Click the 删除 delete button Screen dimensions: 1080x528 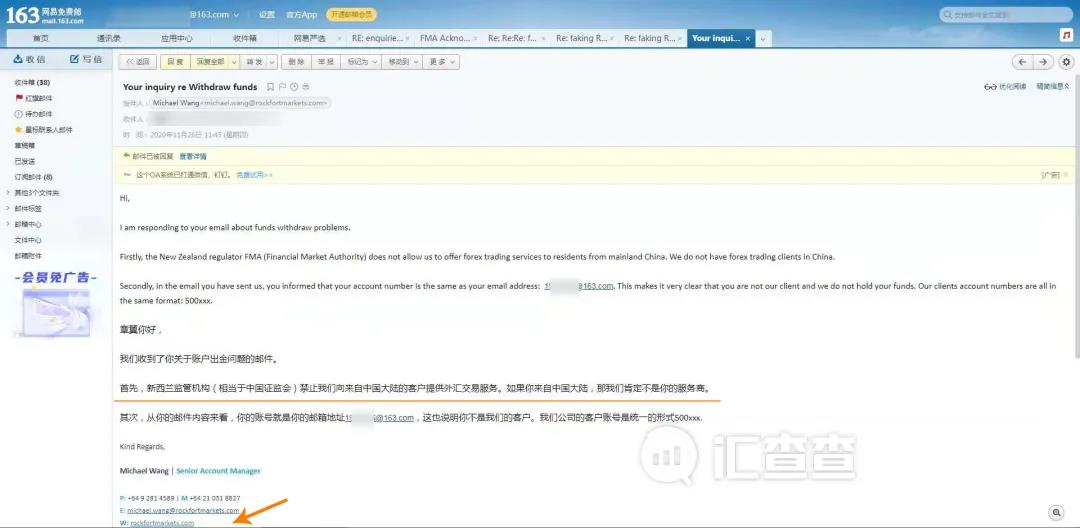[296, 62]
